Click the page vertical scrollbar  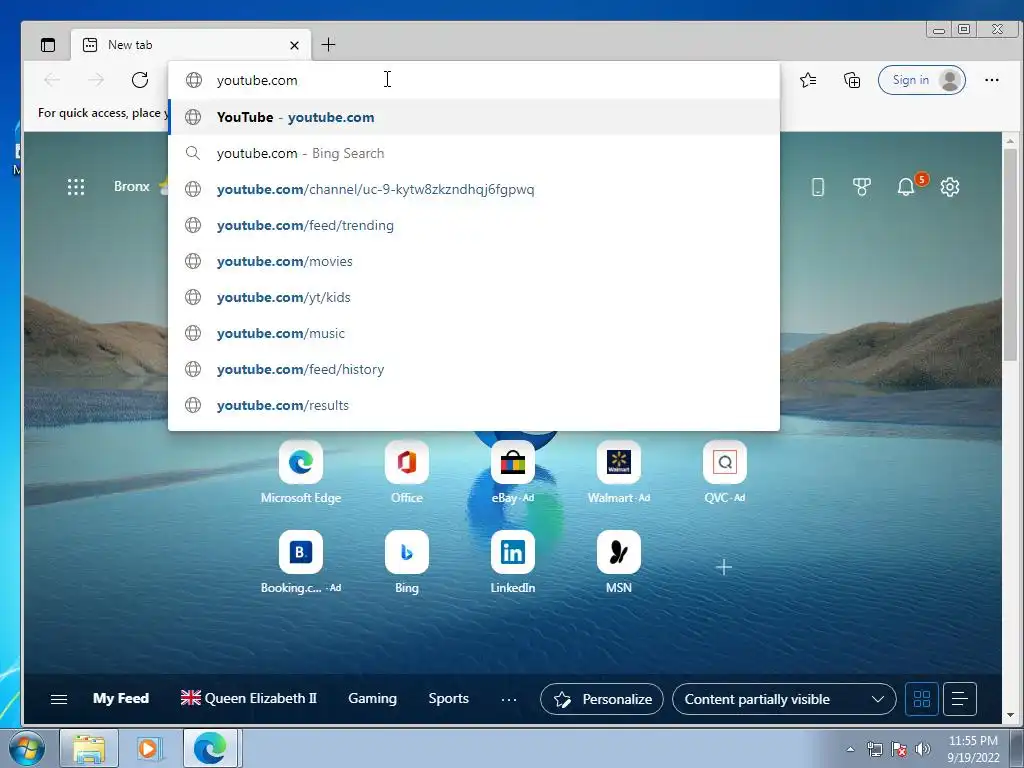pyautogui.click(x=1010, y=255)
